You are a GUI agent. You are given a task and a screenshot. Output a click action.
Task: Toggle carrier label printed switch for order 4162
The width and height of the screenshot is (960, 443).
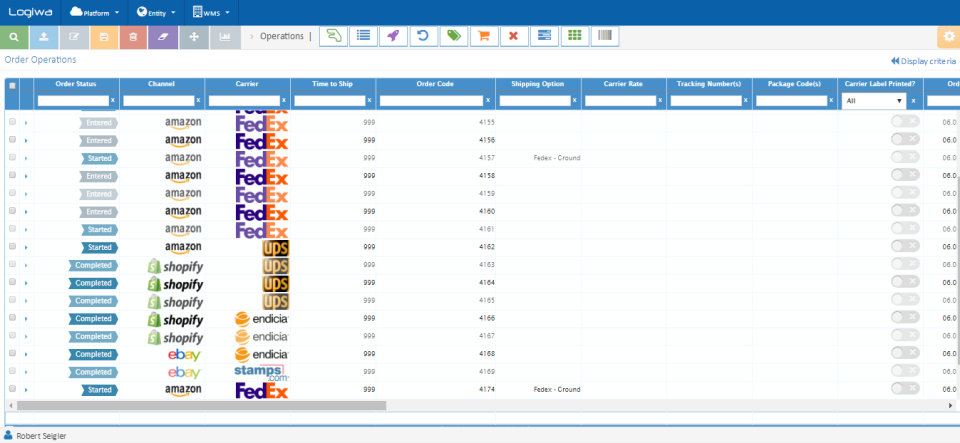point(905,246)
